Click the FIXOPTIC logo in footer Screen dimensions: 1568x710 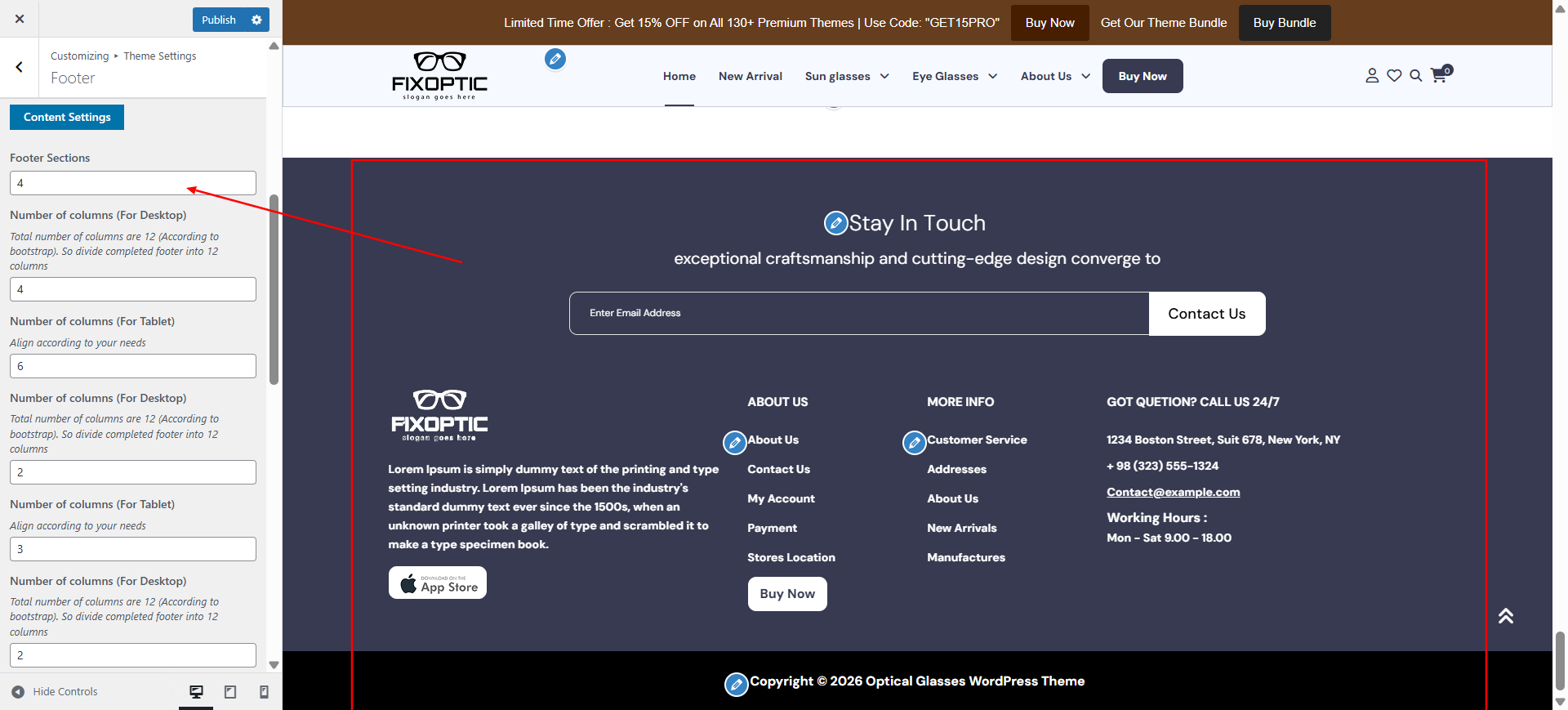click(439, 416)
